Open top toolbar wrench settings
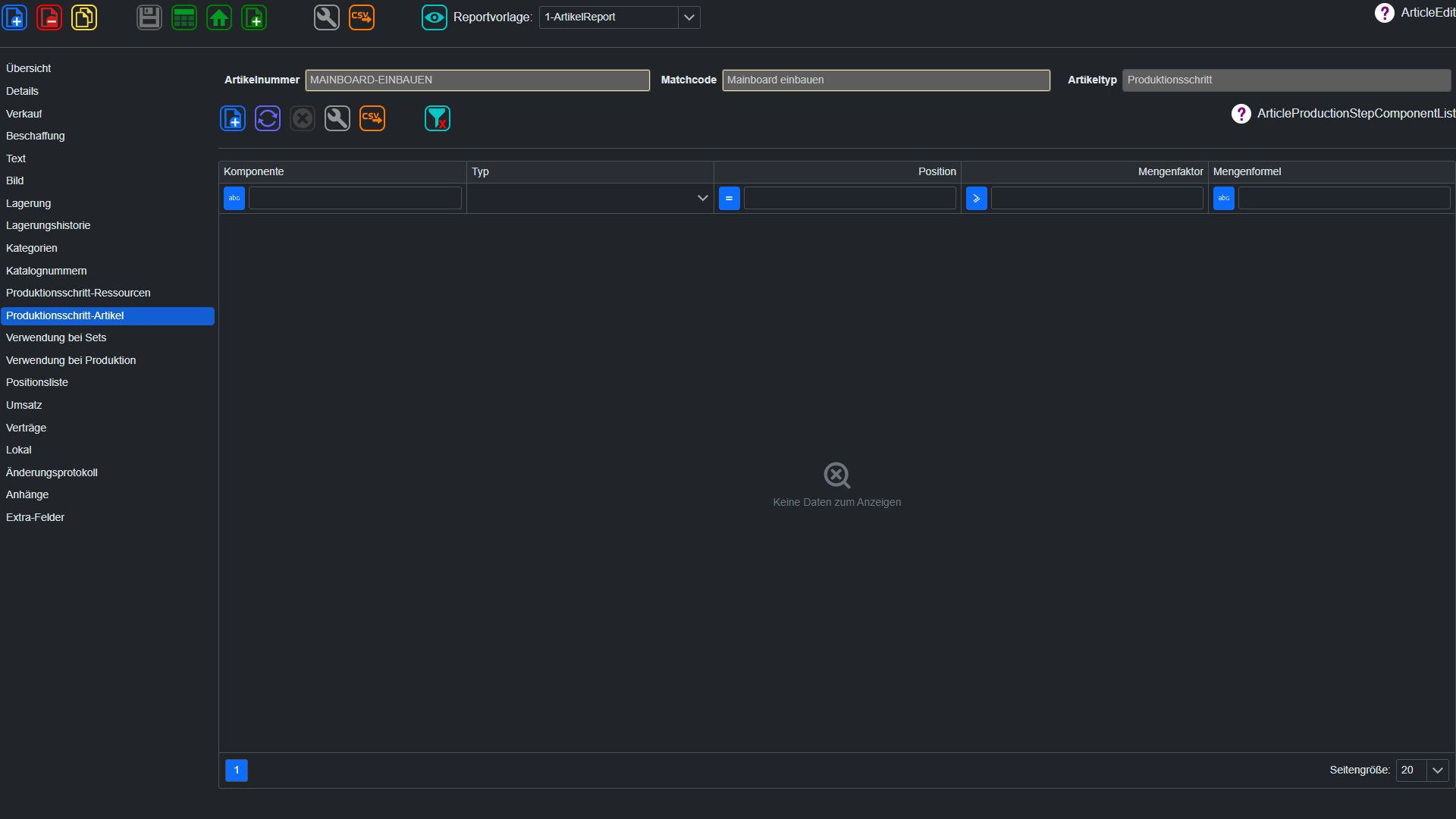The image size is (1456, 819). (x=327, y=17)
